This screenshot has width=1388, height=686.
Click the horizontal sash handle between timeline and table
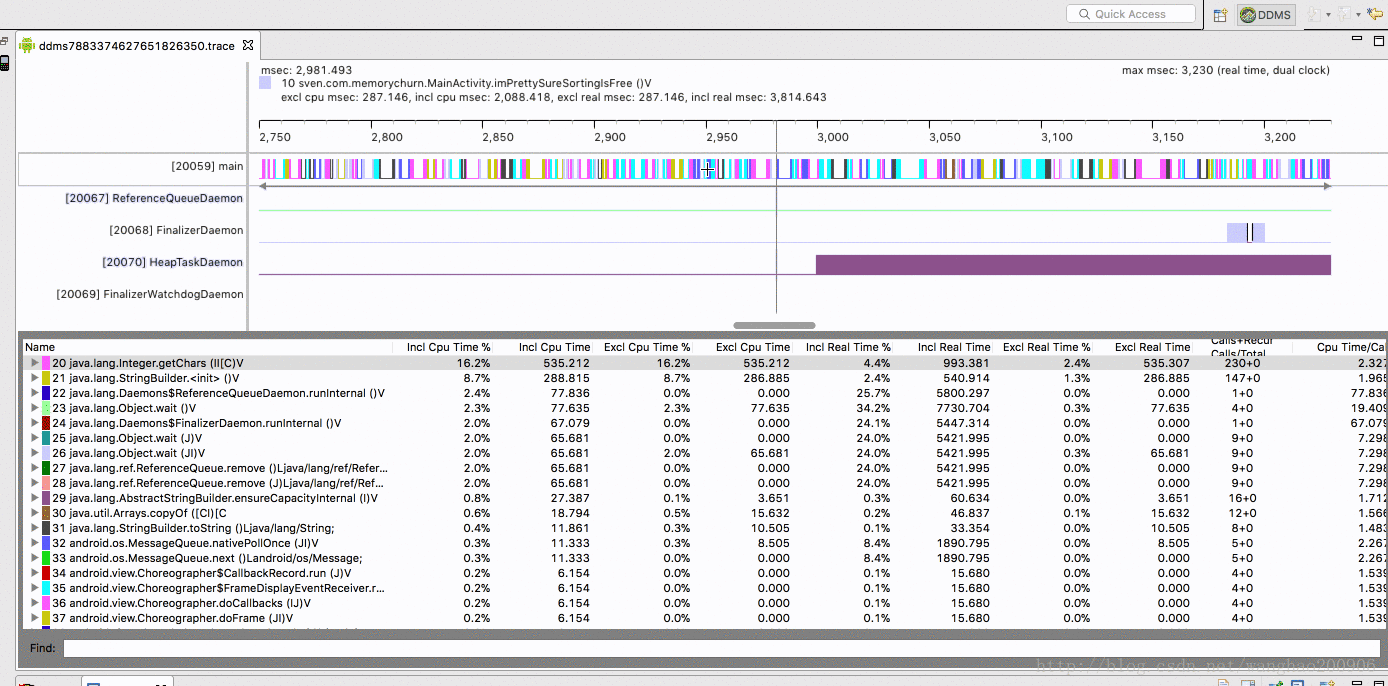774,325
